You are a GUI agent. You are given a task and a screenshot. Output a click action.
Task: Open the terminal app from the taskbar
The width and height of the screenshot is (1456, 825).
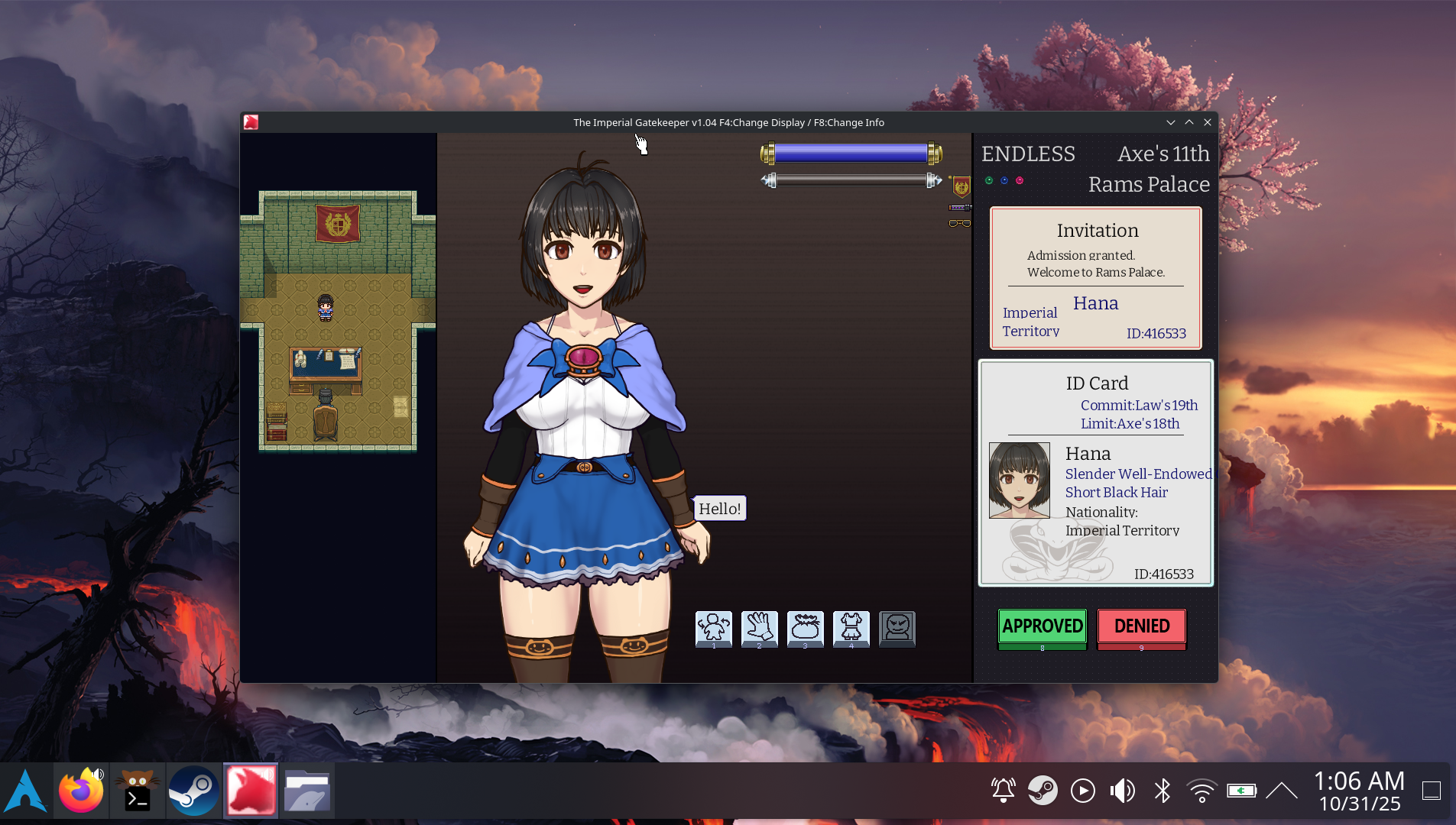[x=138, y=791]
